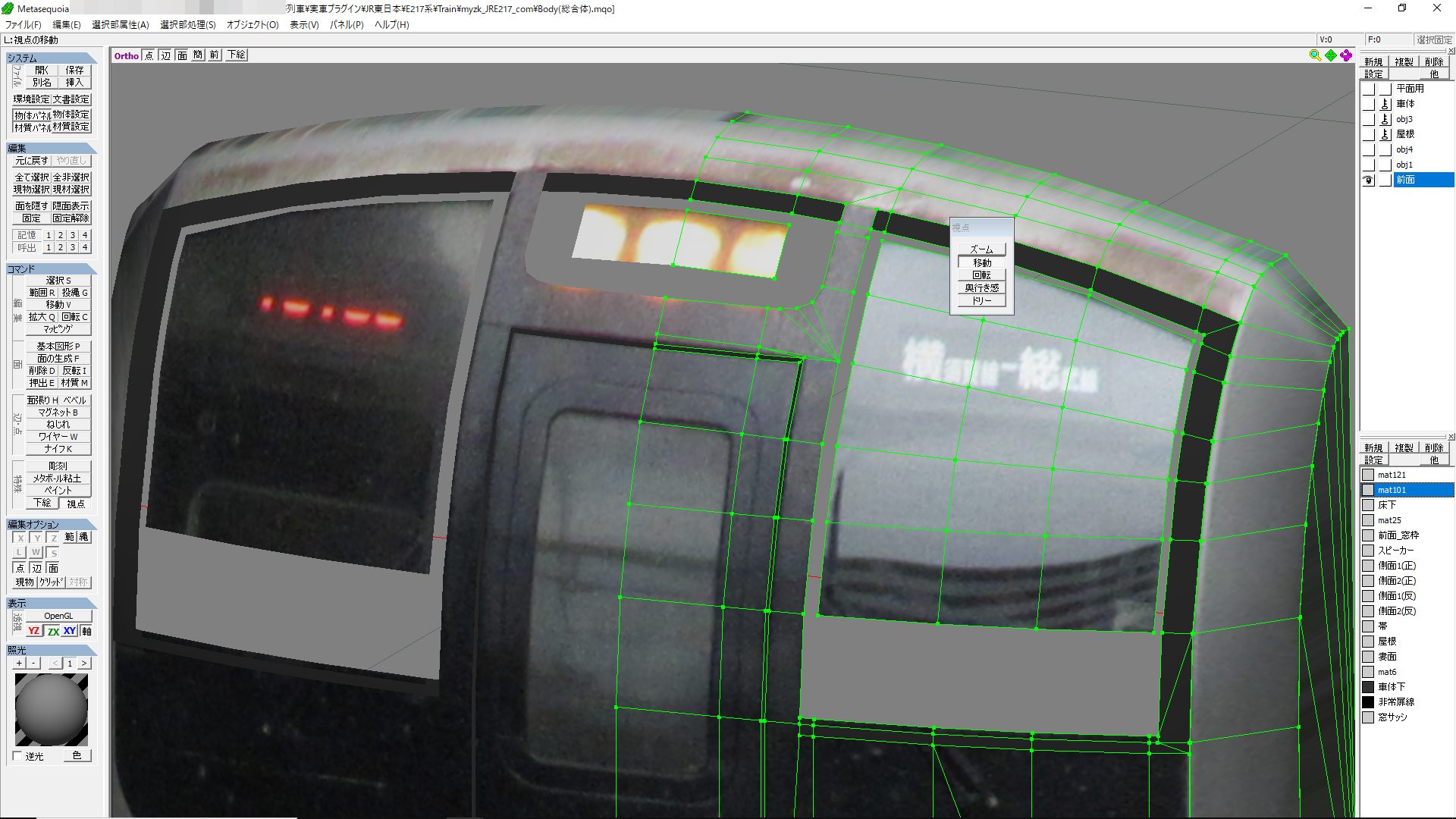Toggle visibility box for obj4 object
Viewport: 1456px width, 819px height.
coord(1369,149)
